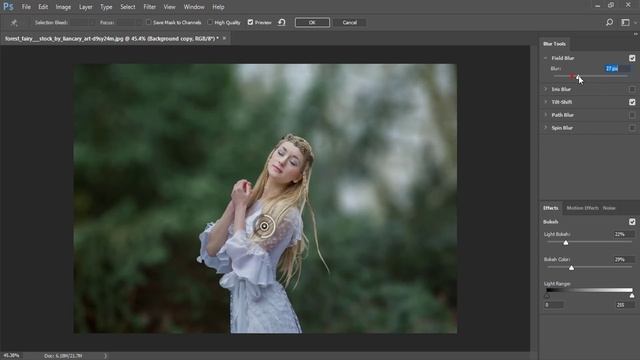Open the File menu
The height and width of the screenshot is (360, 640).
pyautogui.click(x=26, y=7)
